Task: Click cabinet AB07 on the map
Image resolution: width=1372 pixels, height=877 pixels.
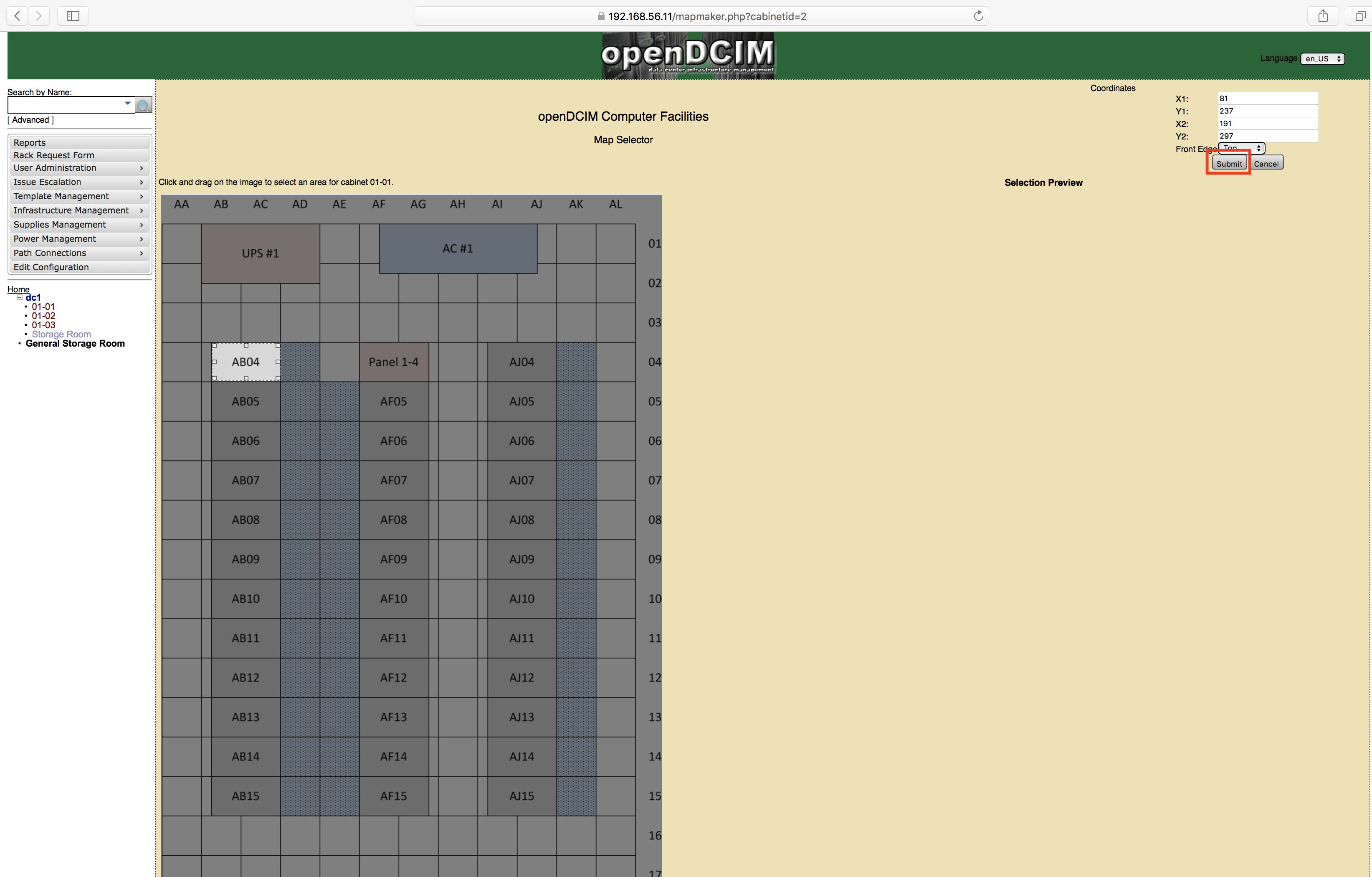Action: [x=246, y=480]
